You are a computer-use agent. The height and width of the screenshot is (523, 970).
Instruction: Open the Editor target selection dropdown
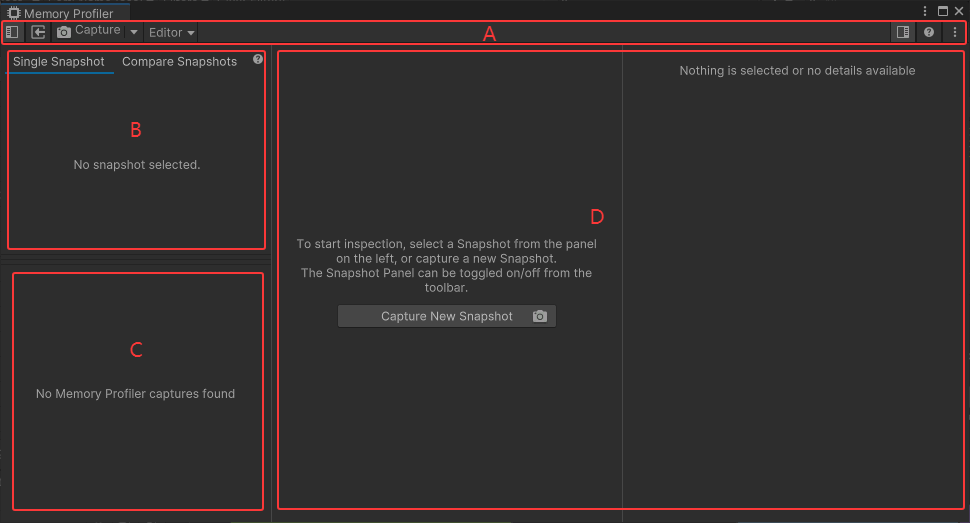(172, 33)
